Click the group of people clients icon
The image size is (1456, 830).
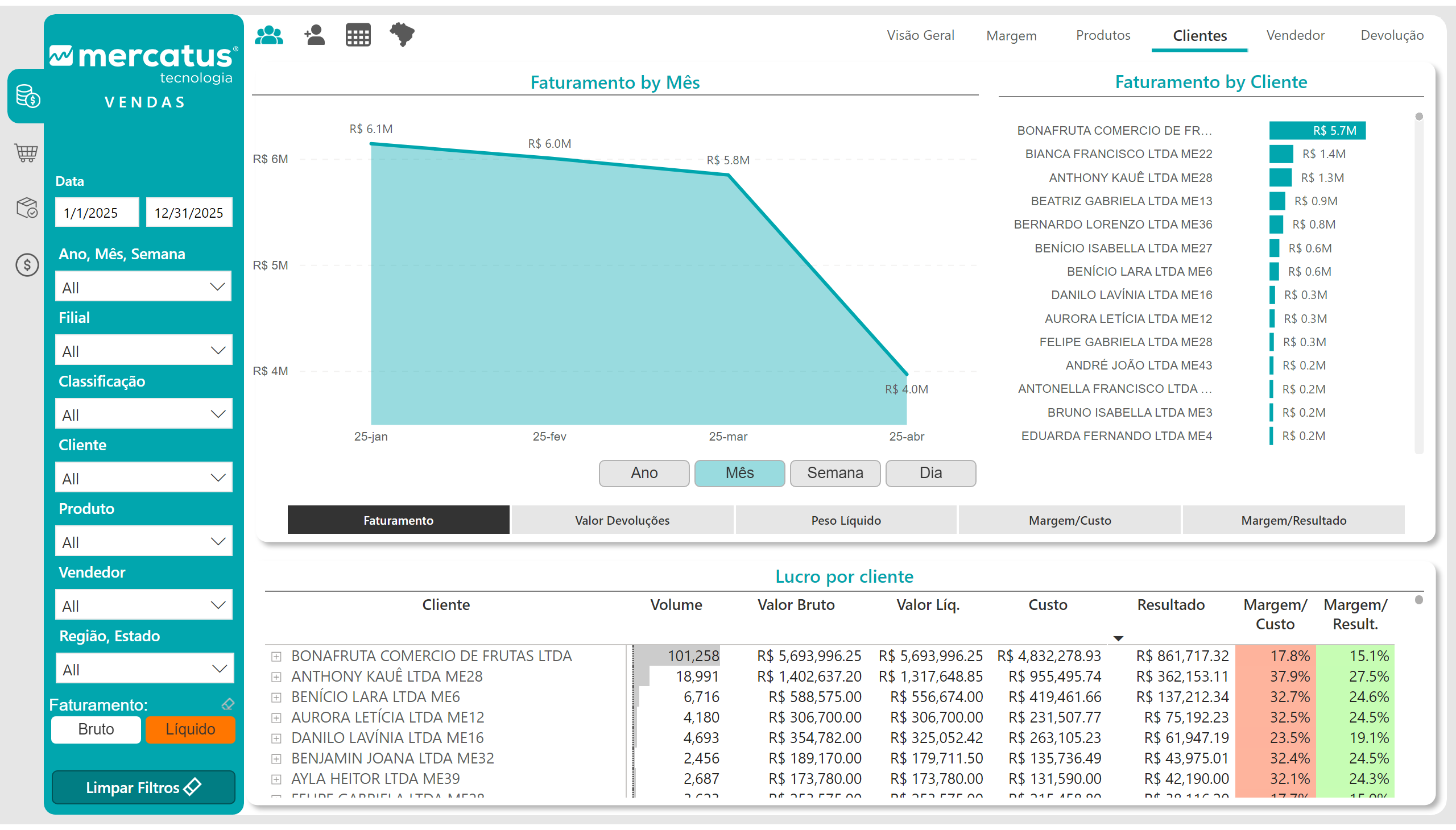pos(268,35)
